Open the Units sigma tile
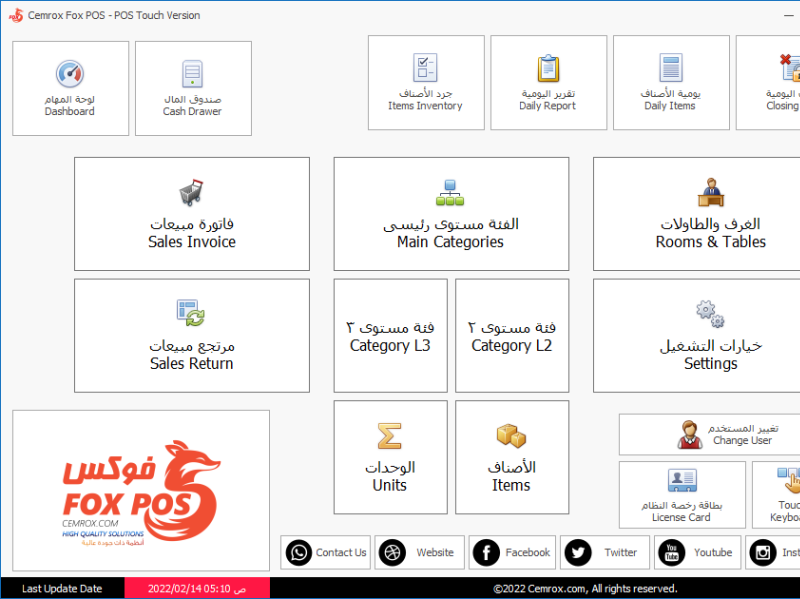Image resolution: width=800 pixels, height=599 pixels. coord(390,458)
